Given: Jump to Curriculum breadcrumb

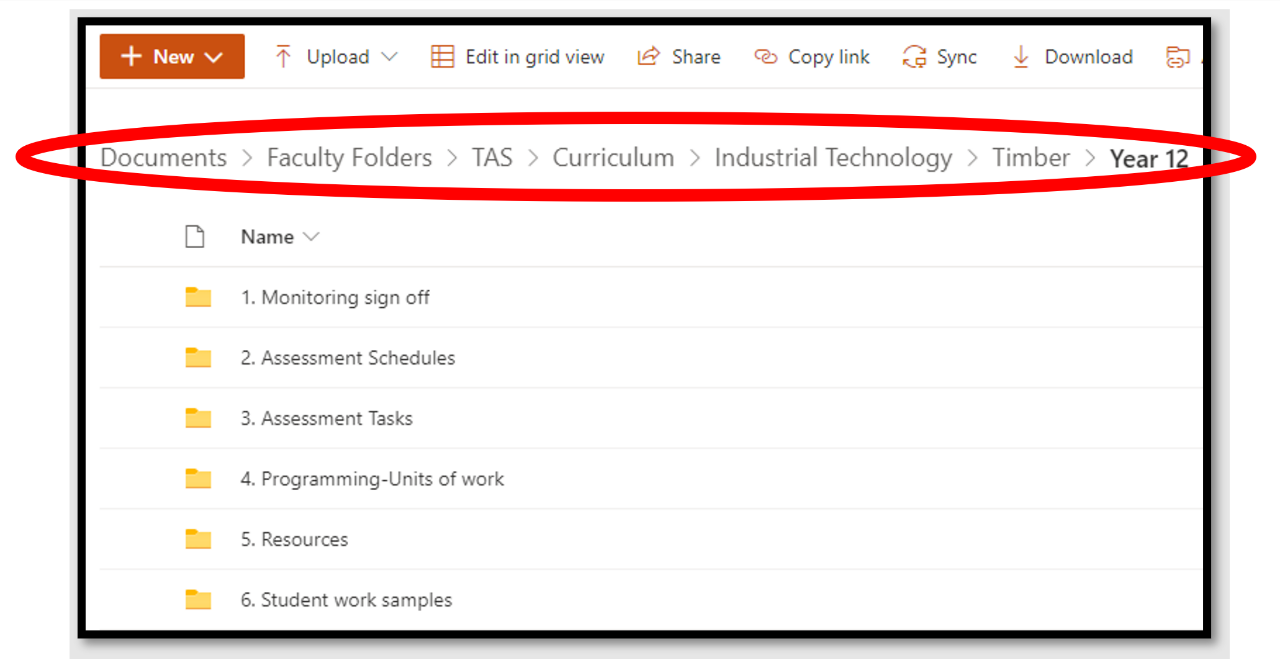Looking at the screenshot, I should [614, 158].
